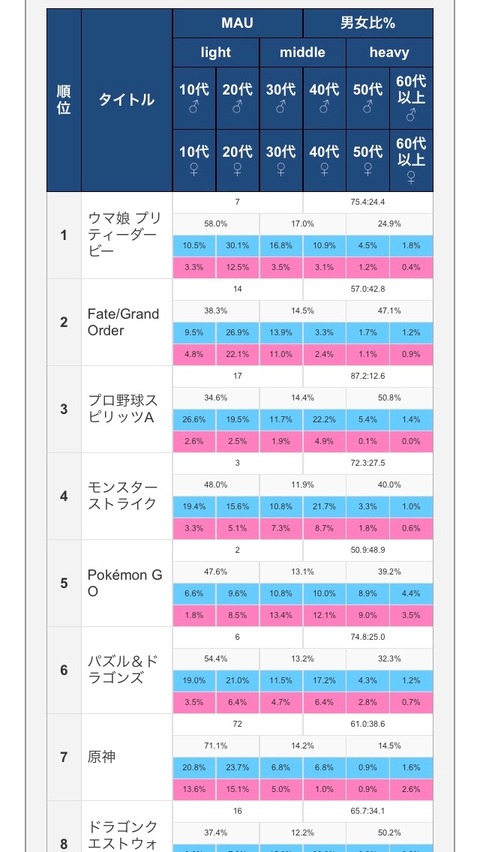The image size is (480, 852).
Task: Select 原神 title cell
Action: coord(127,757)
